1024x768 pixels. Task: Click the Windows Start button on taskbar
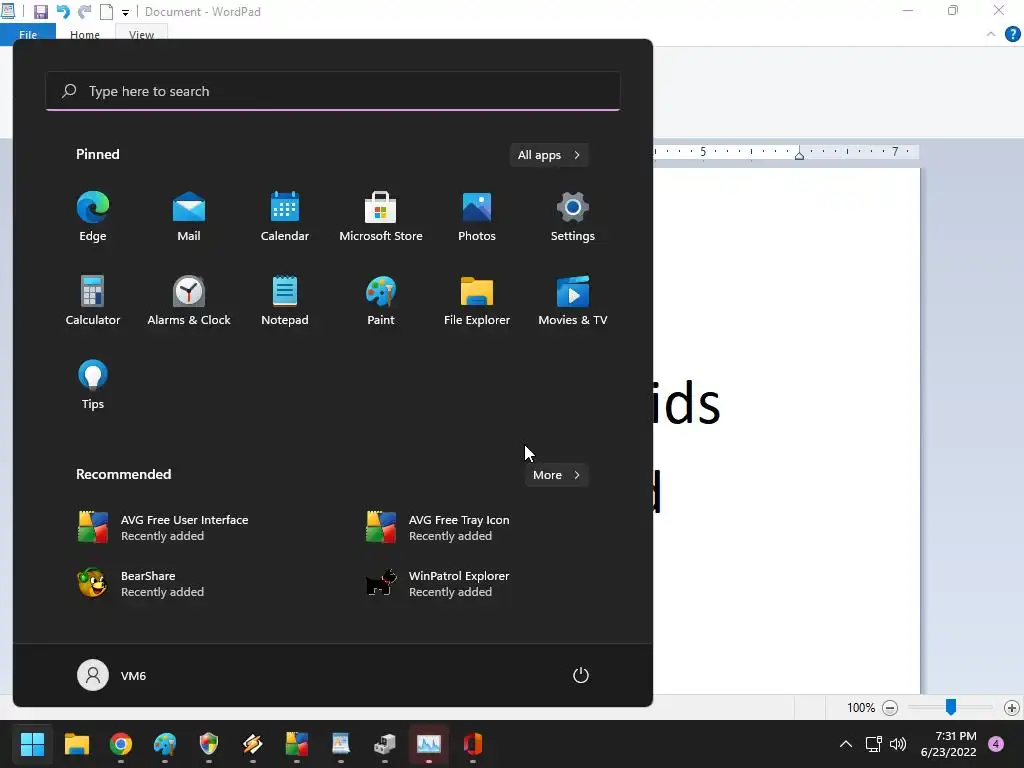(32, 744)
